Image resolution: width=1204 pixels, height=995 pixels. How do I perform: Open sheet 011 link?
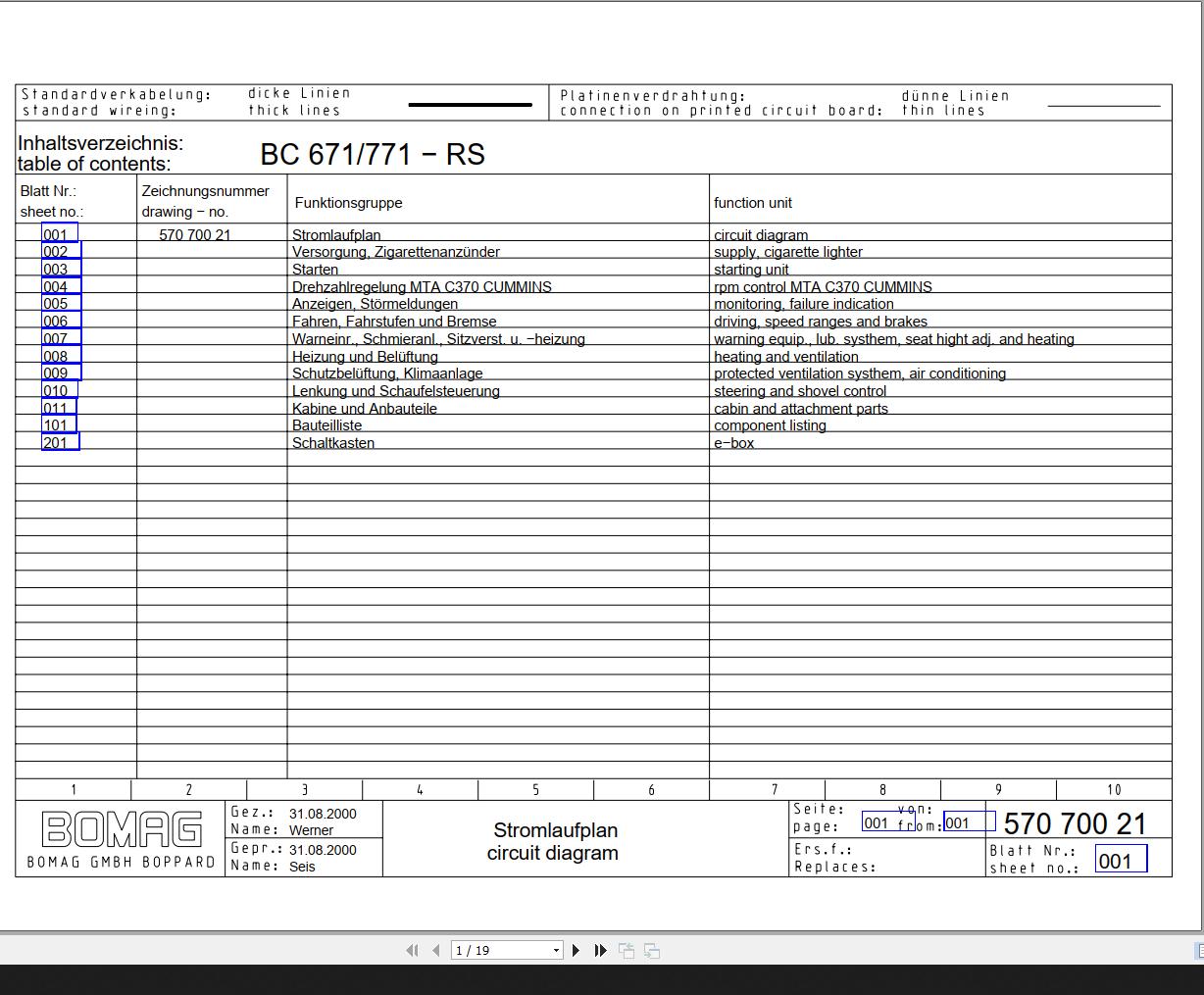[x=59, y=408]
